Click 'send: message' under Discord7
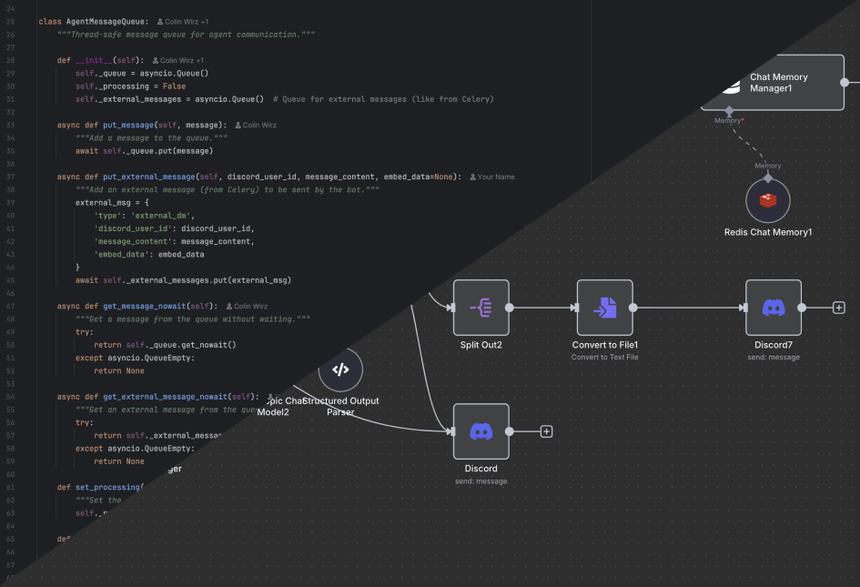The width and height of the screenshot is (860, 587). click(773, 357)
